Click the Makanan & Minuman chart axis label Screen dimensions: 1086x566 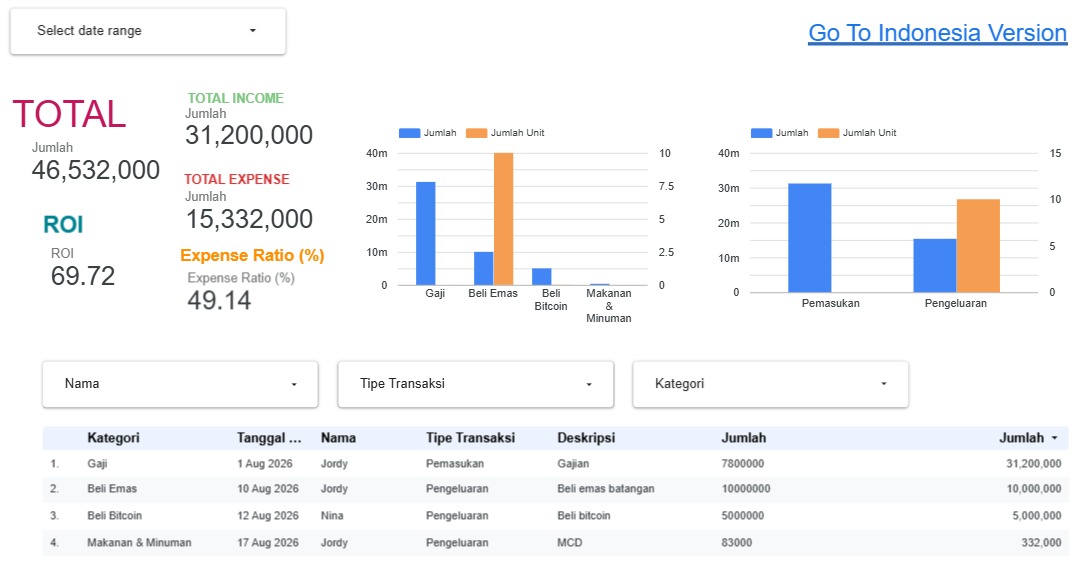pos(609,306)
